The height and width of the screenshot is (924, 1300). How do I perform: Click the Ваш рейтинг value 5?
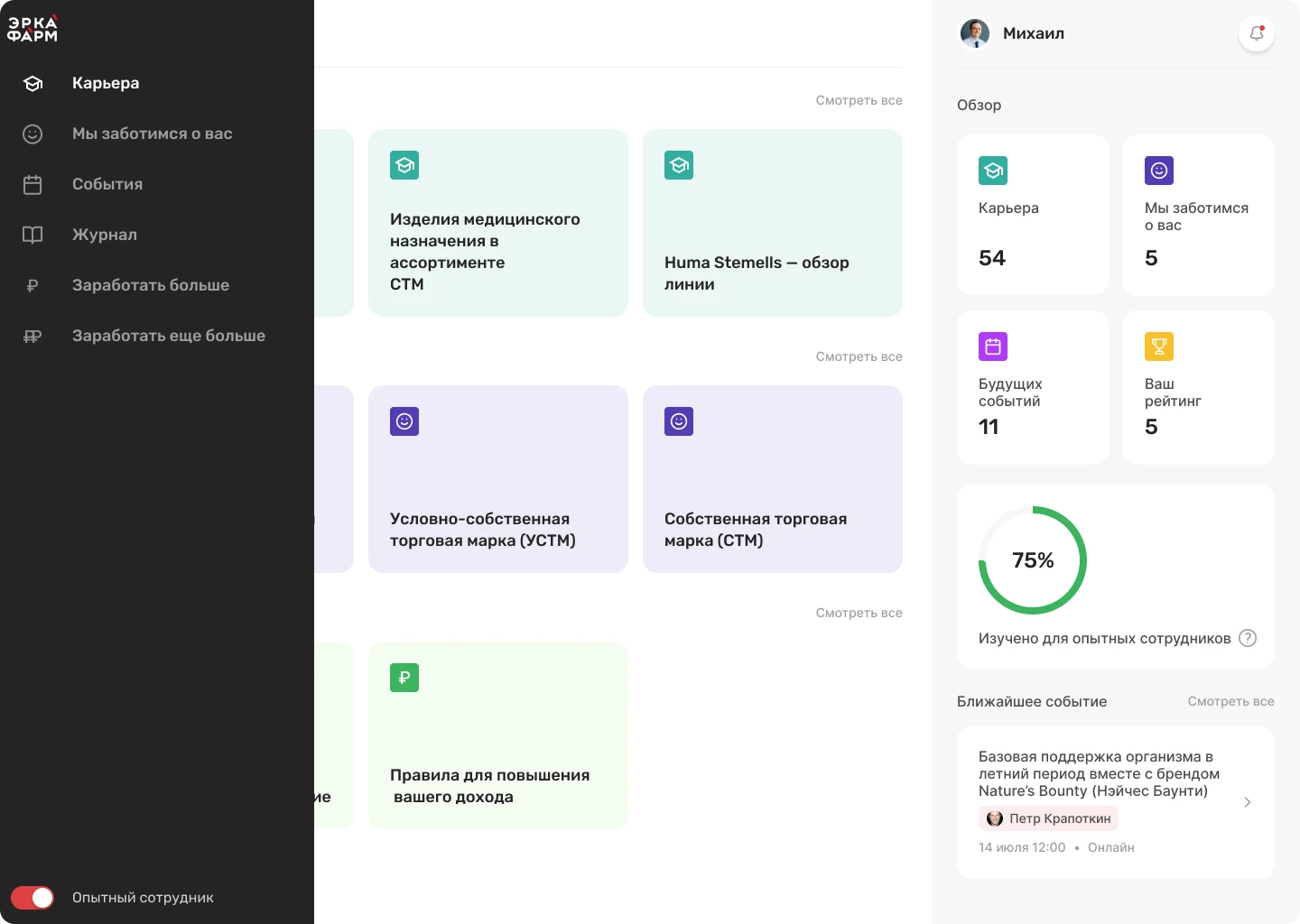(1151, 427)
